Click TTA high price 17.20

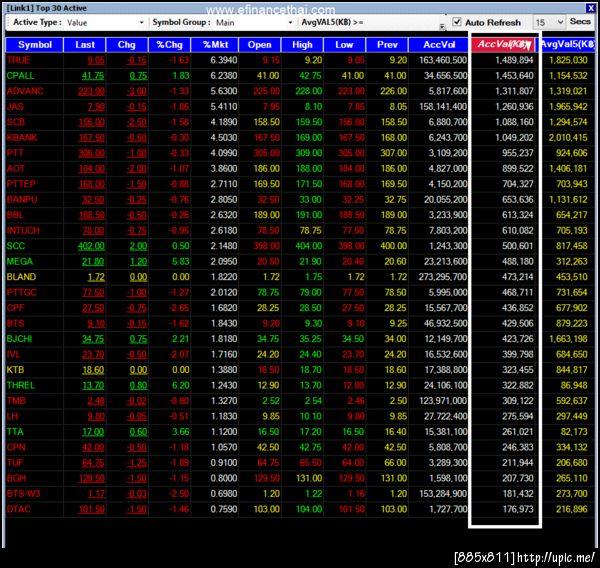[310, 432]
